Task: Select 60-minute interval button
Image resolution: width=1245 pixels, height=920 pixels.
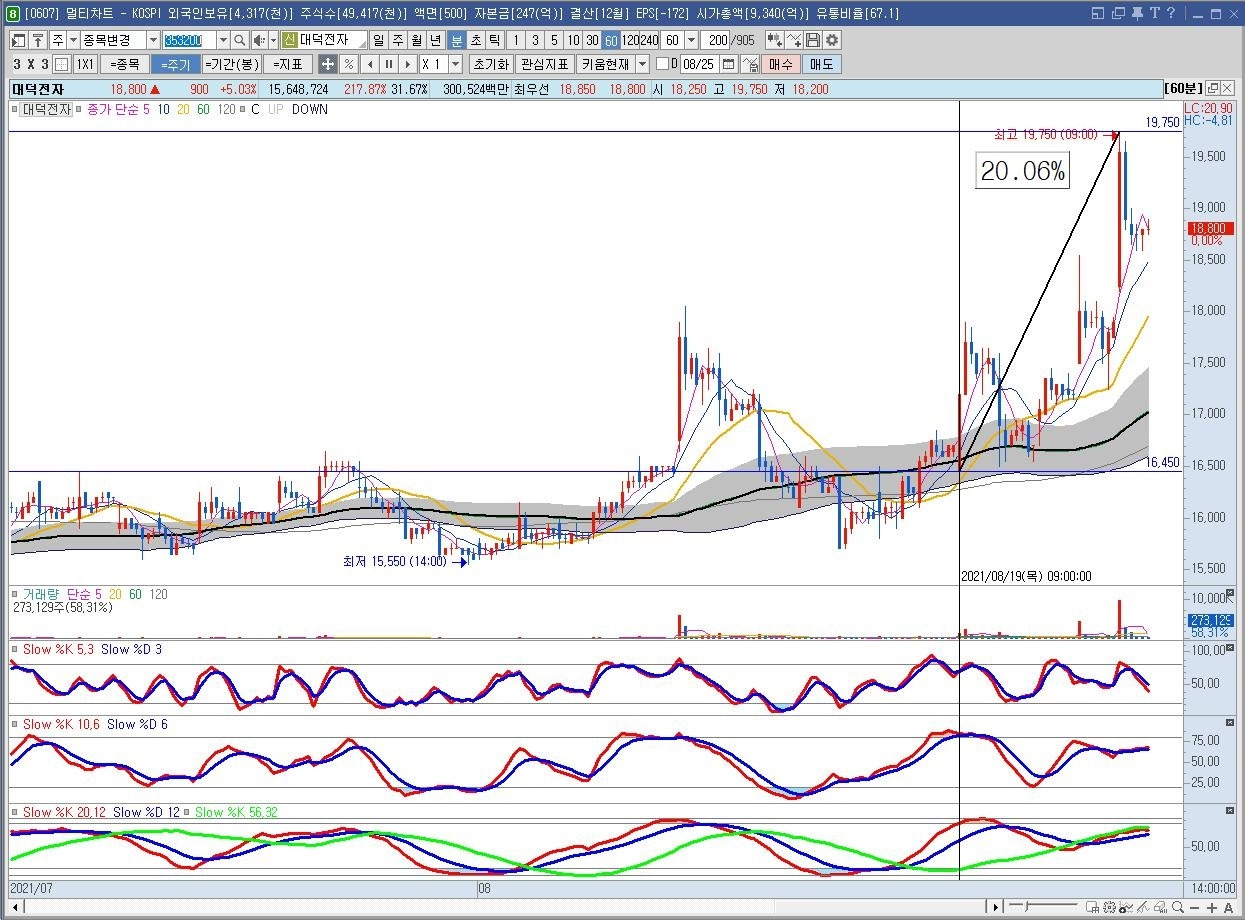Action: click(x=611, y=40)
